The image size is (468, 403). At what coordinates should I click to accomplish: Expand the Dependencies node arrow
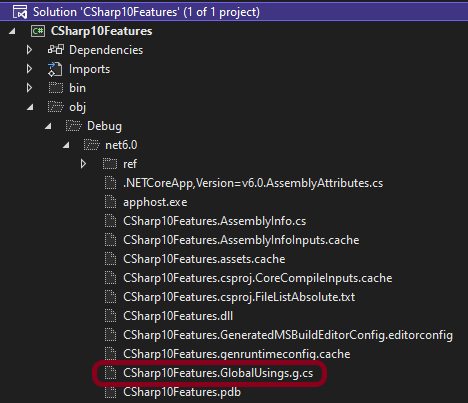[x=29, y=50]
